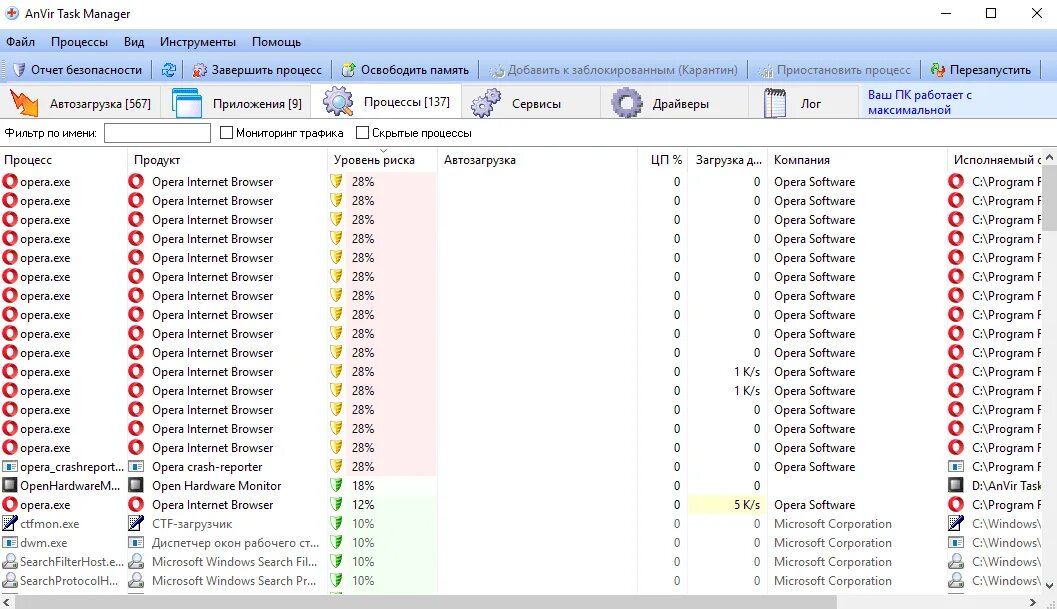The height and width of the screenshot is (609, 1057).
Task: Sort by the Процесс column header
Action: pos(64,160)
